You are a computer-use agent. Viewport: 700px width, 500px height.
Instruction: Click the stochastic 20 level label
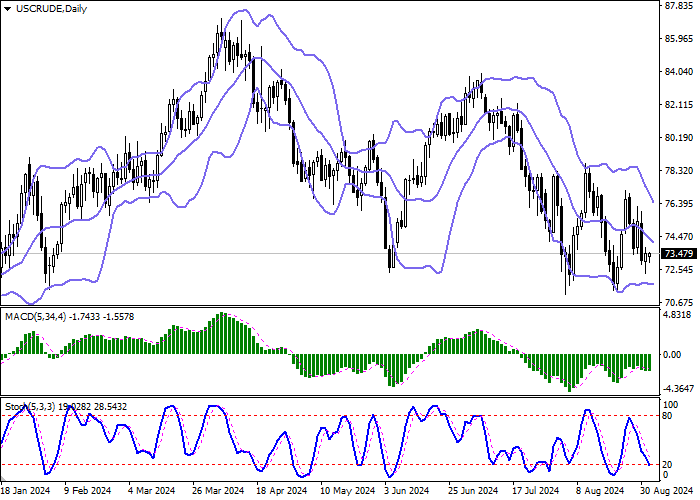coord(667,465)
